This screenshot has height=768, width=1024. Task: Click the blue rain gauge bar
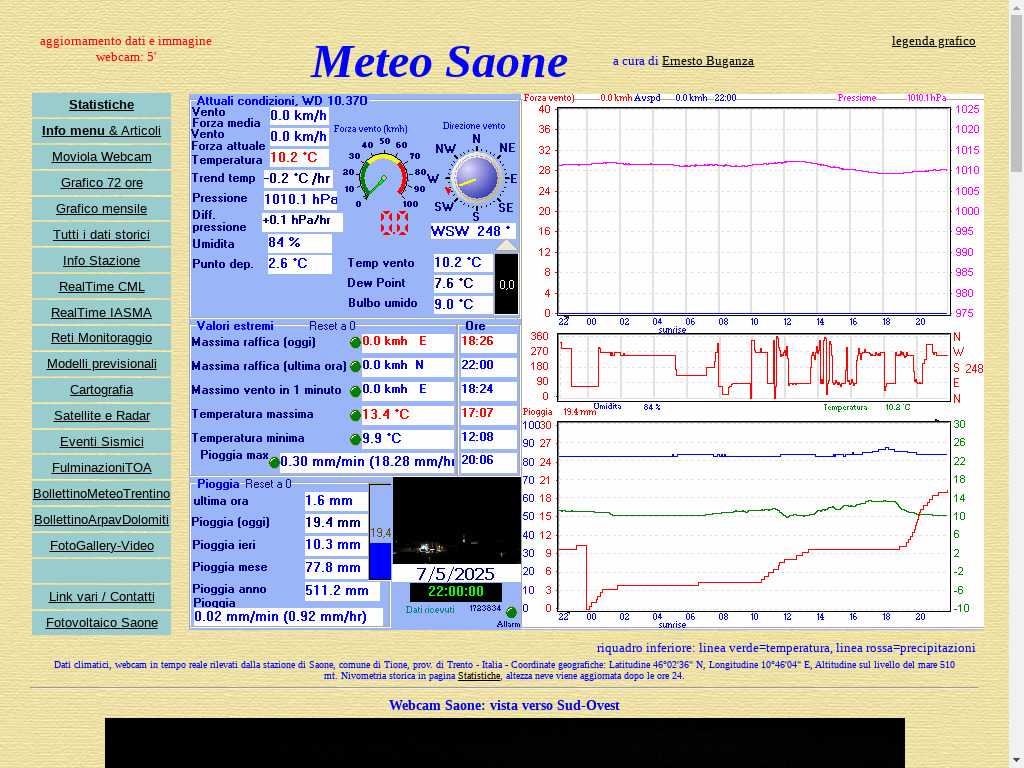point(380,532)
